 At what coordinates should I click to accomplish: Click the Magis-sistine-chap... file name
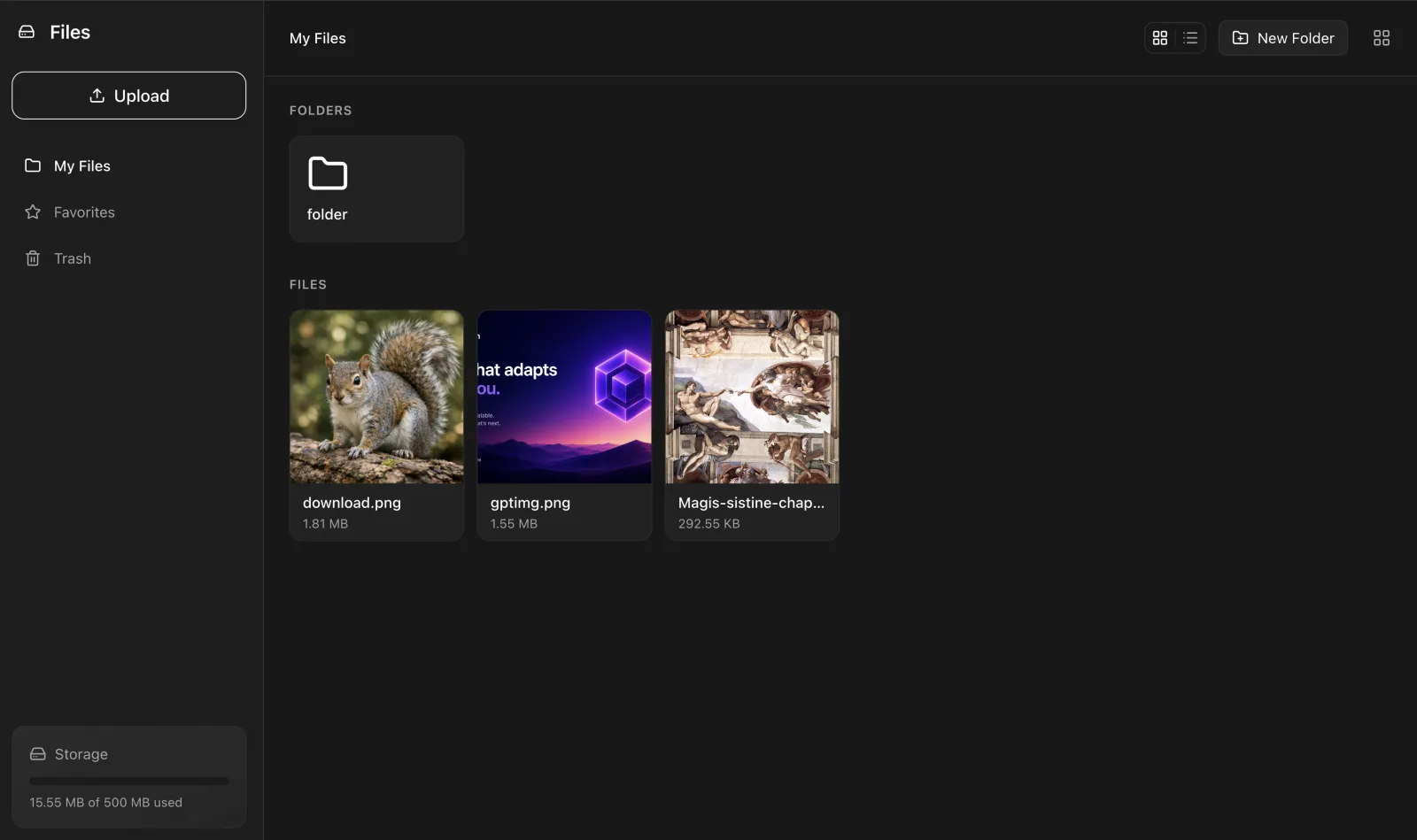pyautogui.click(x=751, y=503)
